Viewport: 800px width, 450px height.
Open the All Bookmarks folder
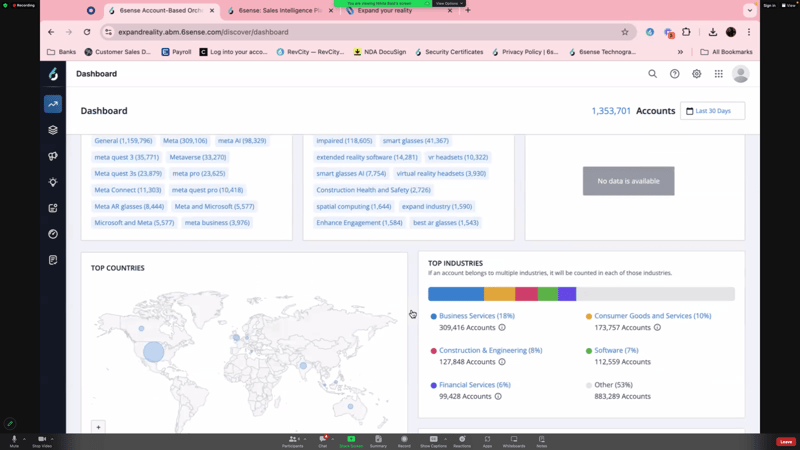click(726, 52)
